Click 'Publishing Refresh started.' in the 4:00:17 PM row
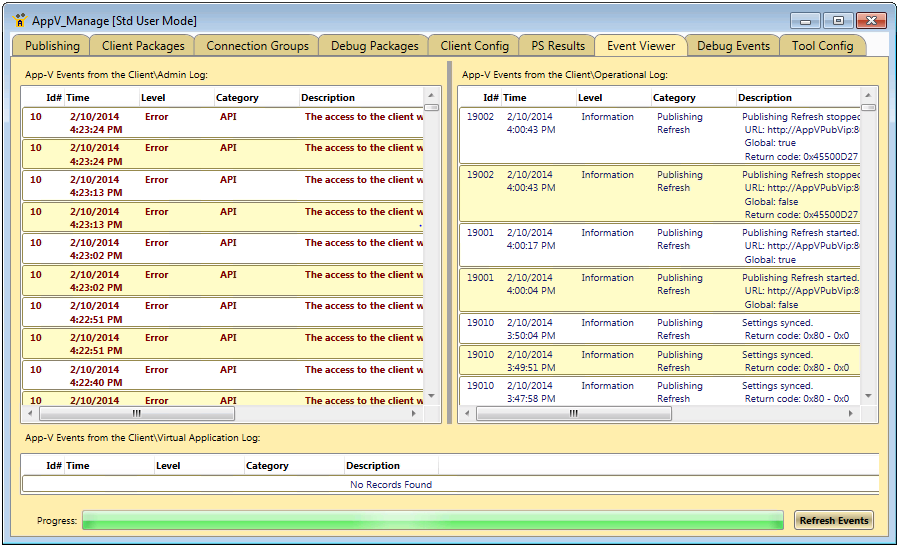The width and height of the screenshot is (901, 550). [800, 233]
